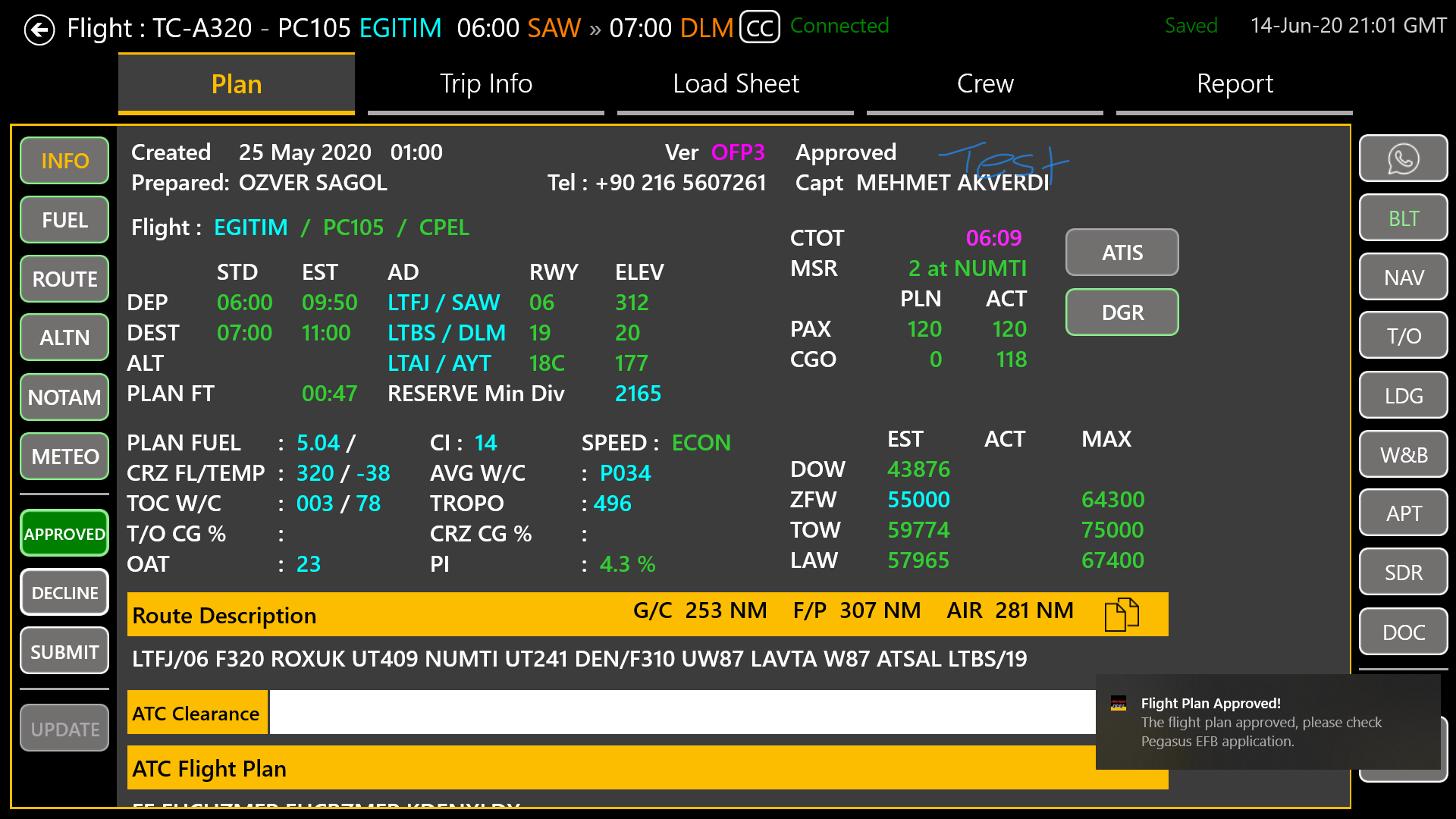This screenshot has height=819, width=1456.
Task: Go back using the back arrow icon
Action: pyautogui.click(x=39, y=30)
